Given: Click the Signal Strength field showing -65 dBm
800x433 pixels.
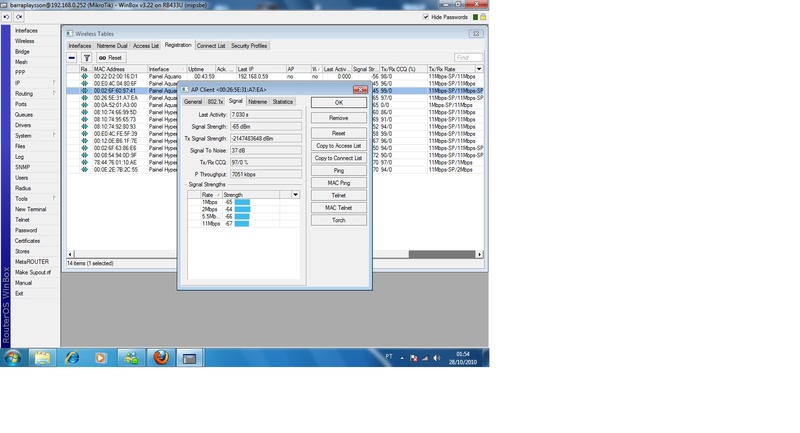Looking at the screenshot, I should (x=266, y=126).
